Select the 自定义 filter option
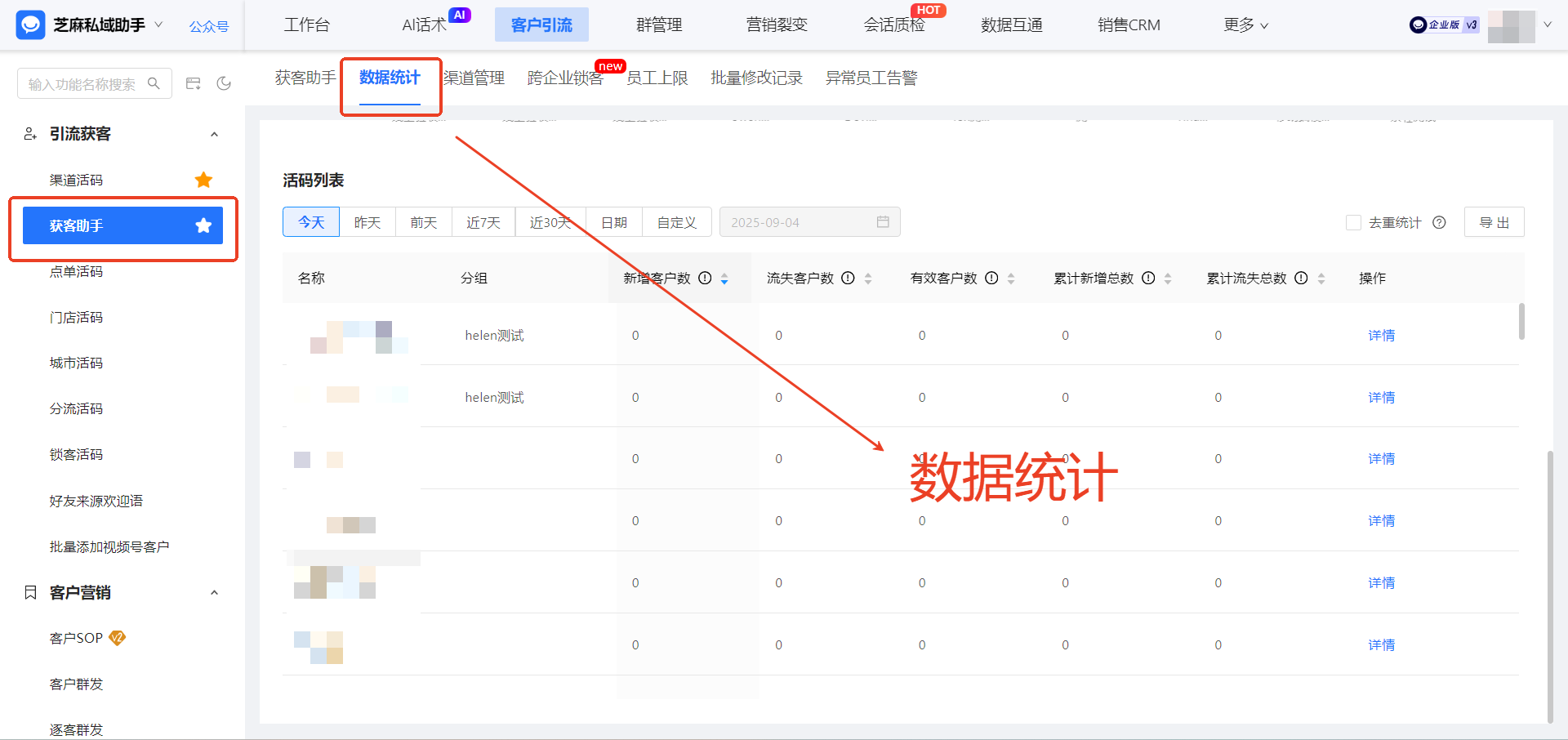This screenshot has height=740, width=1568. coord(677,222)
